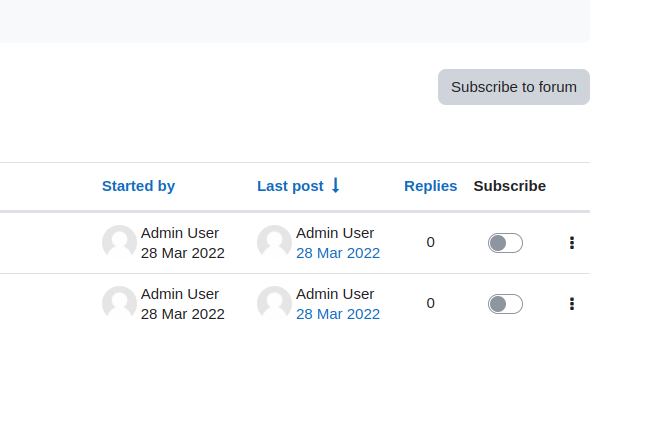Sort discussions by Last post header
The width and height of the screenshot is (653, 427).
tap(290, 186)
